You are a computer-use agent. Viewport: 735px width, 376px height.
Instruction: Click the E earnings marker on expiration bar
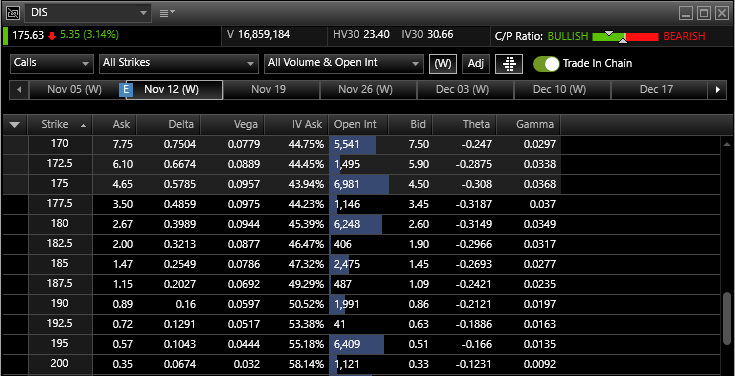coord(125,89)
